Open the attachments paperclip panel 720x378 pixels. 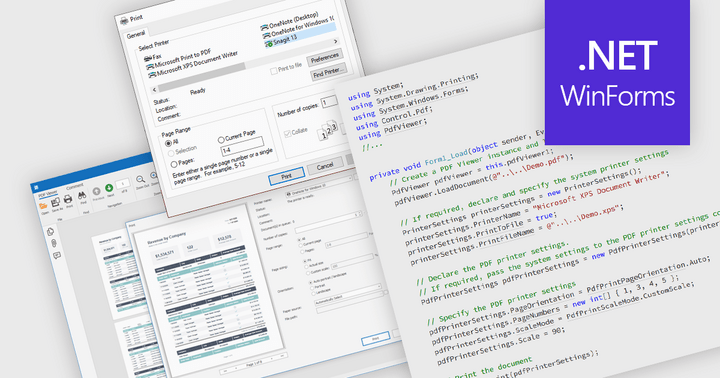click(x=53, y=243)
